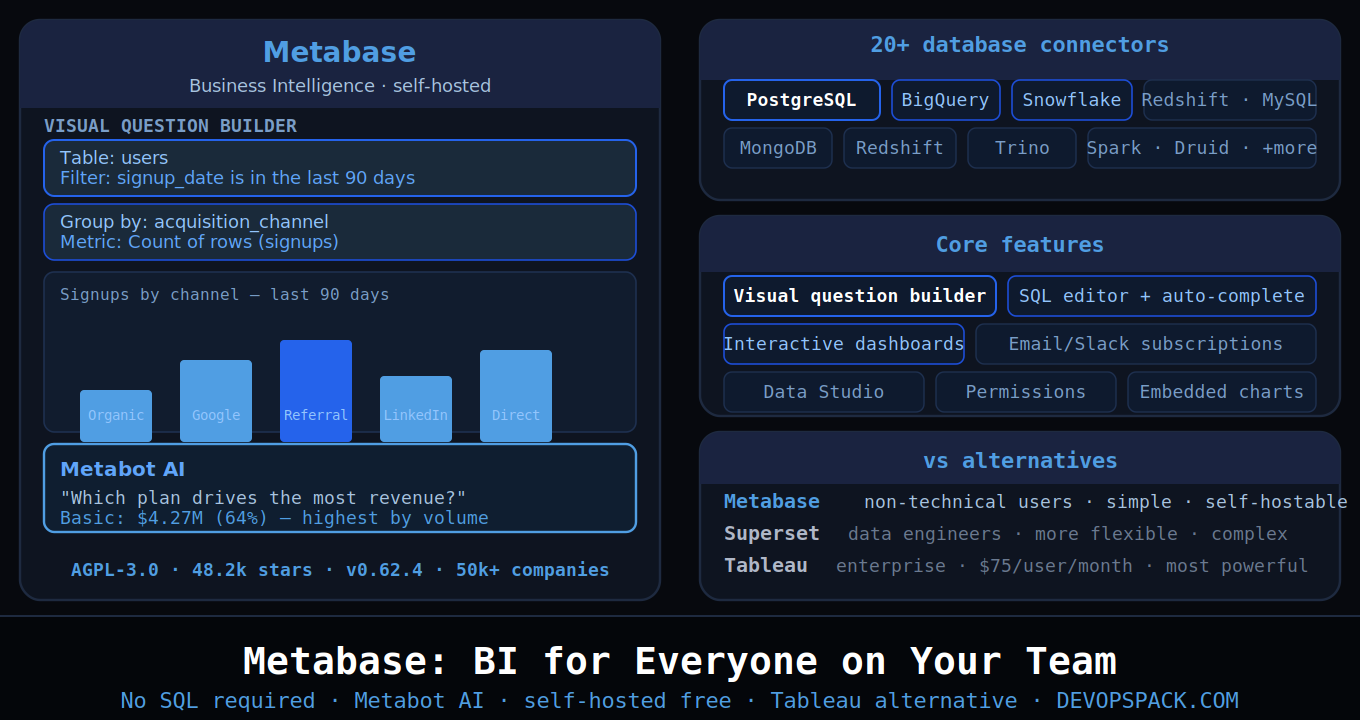Click "enterprise · $75/user/month · most powerful" text
Viewport: 1360px width, 720px height.
(1072, 566)
